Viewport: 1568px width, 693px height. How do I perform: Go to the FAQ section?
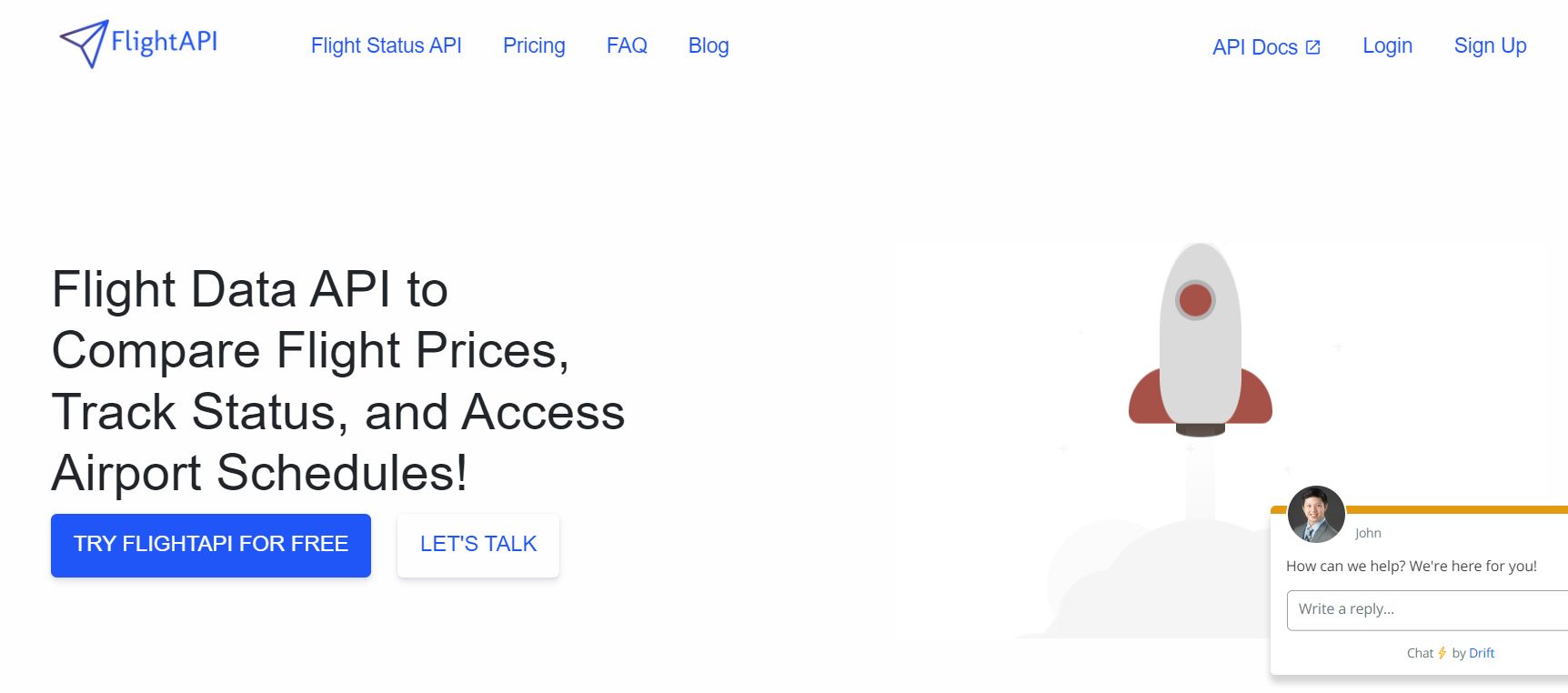tap(627, 45)
